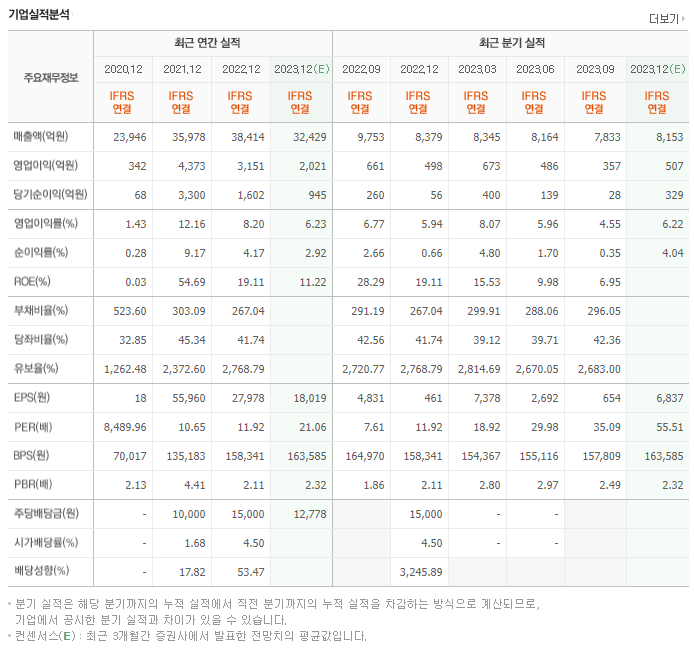
Task: Click the revenue value 38,414
Action: click(x=247, y=137)
